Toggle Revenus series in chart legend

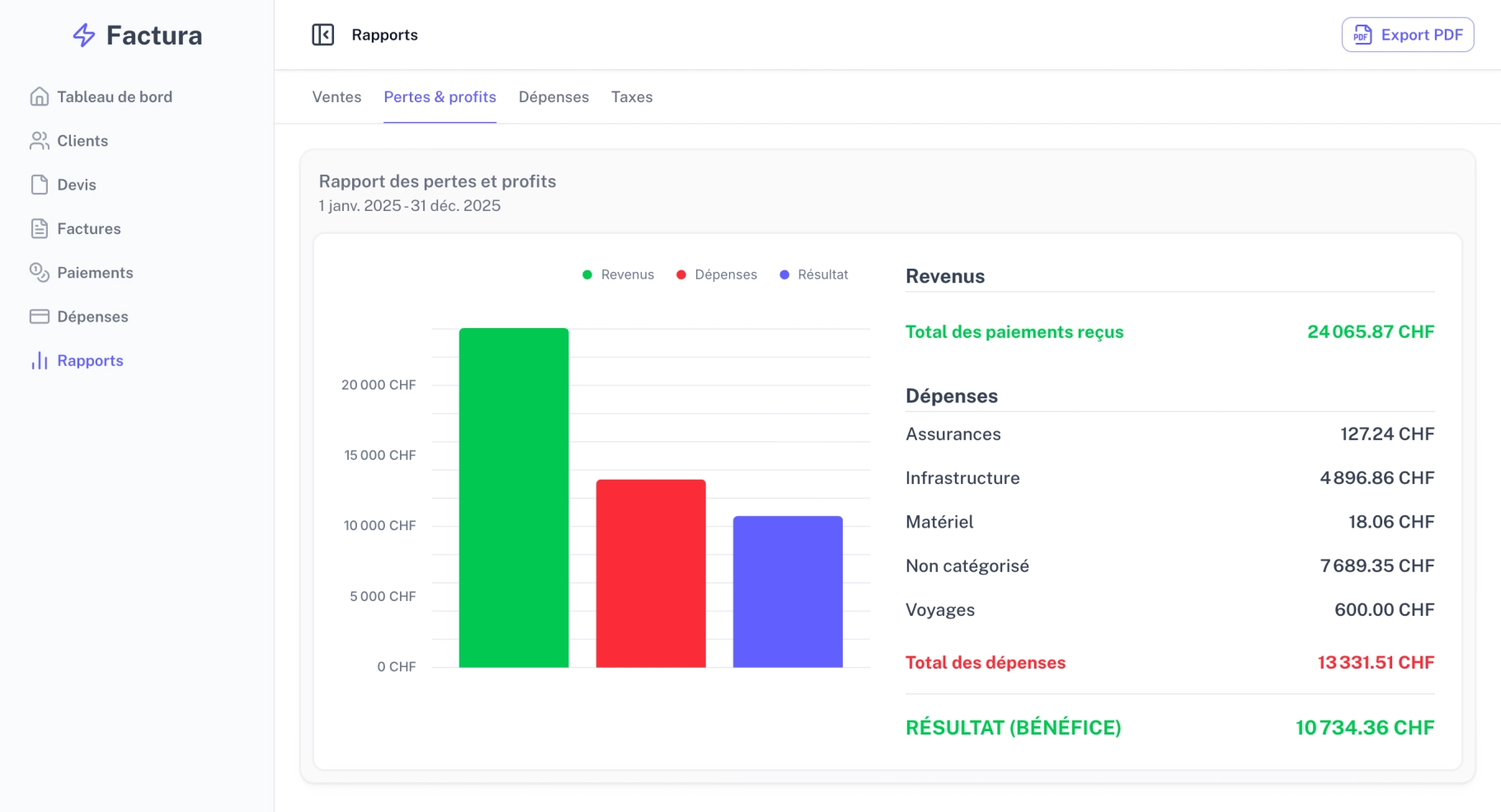click(619, 275)
